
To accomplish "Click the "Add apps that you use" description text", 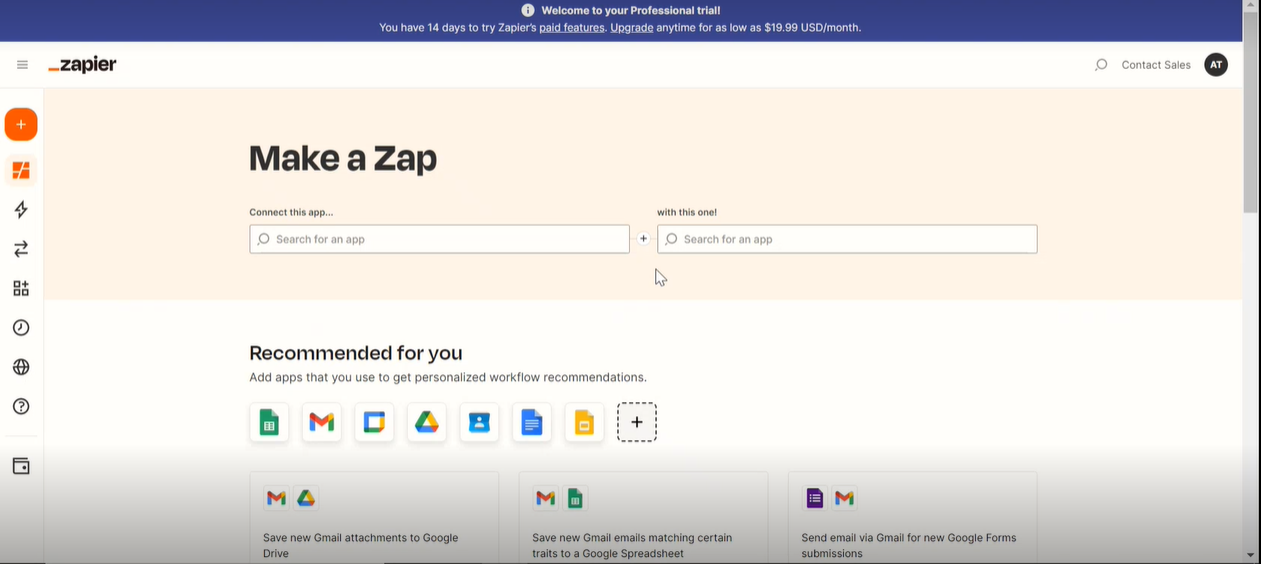I will click(448, 378).
